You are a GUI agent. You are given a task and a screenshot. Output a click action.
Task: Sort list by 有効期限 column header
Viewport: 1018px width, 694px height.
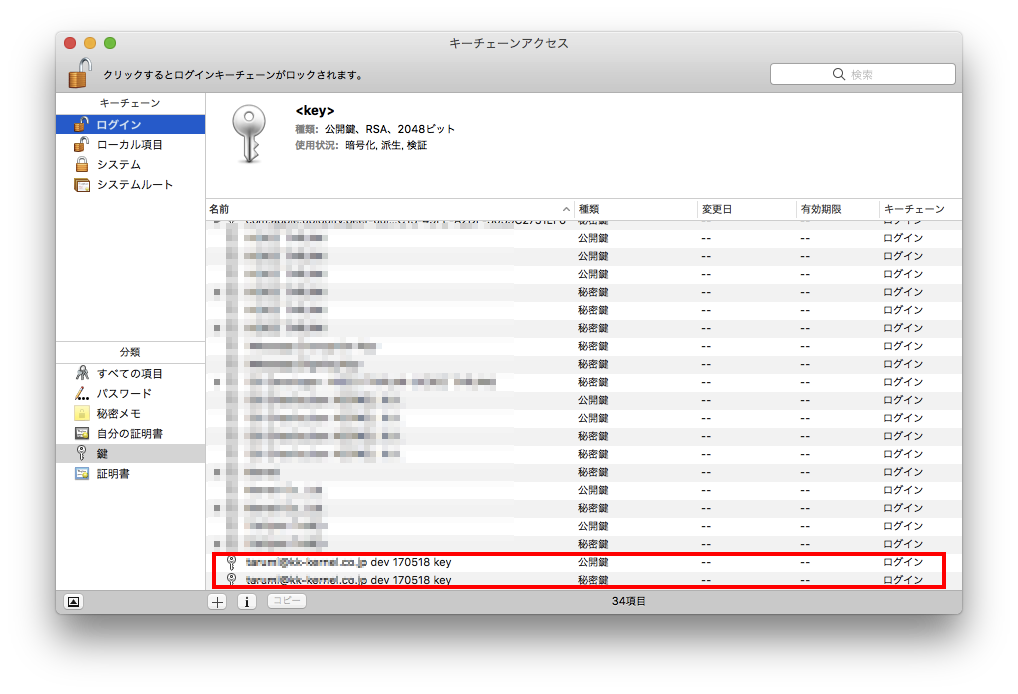836,209
